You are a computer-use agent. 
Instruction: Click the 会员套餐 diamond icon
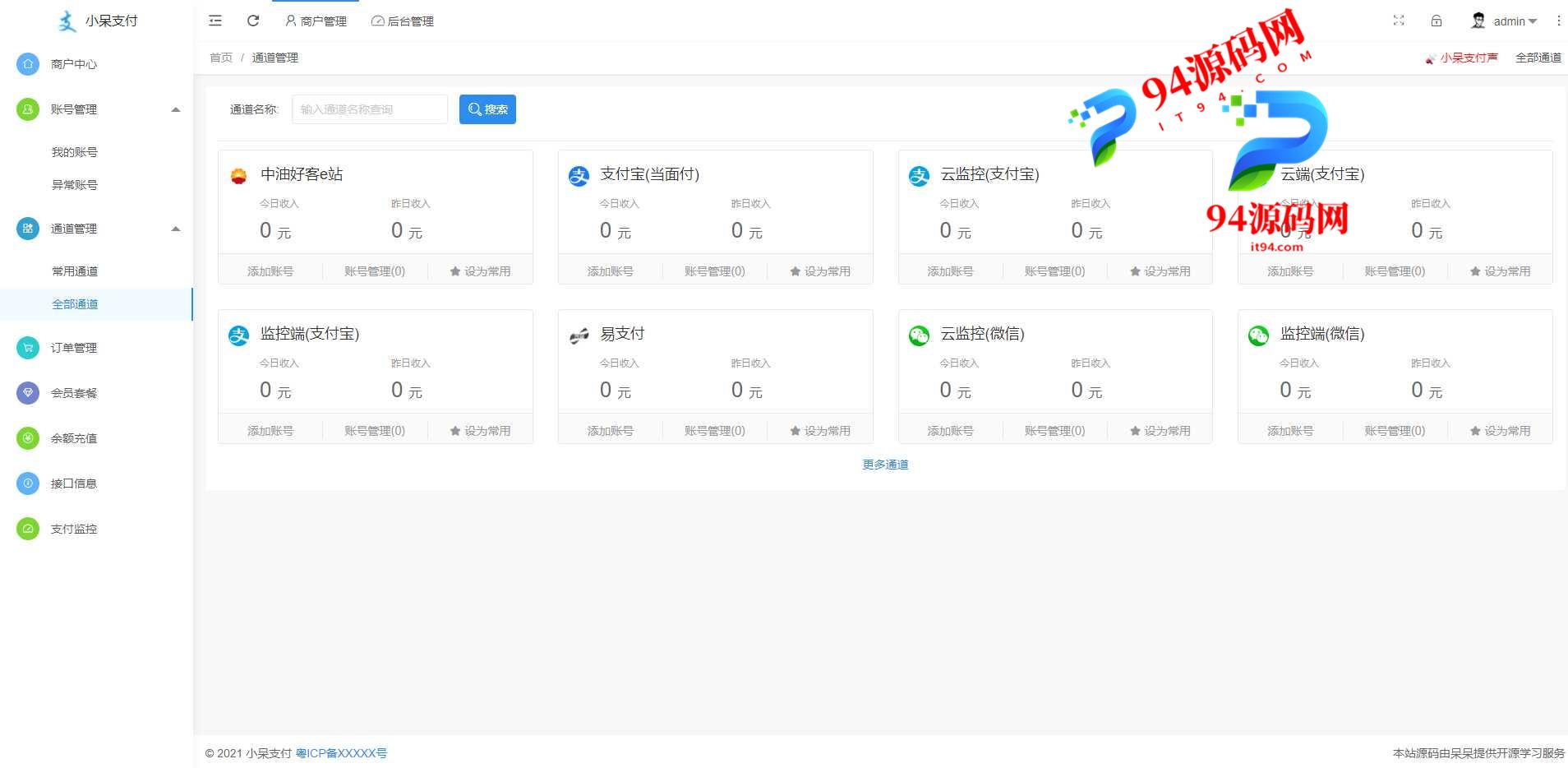coord(28,393)
